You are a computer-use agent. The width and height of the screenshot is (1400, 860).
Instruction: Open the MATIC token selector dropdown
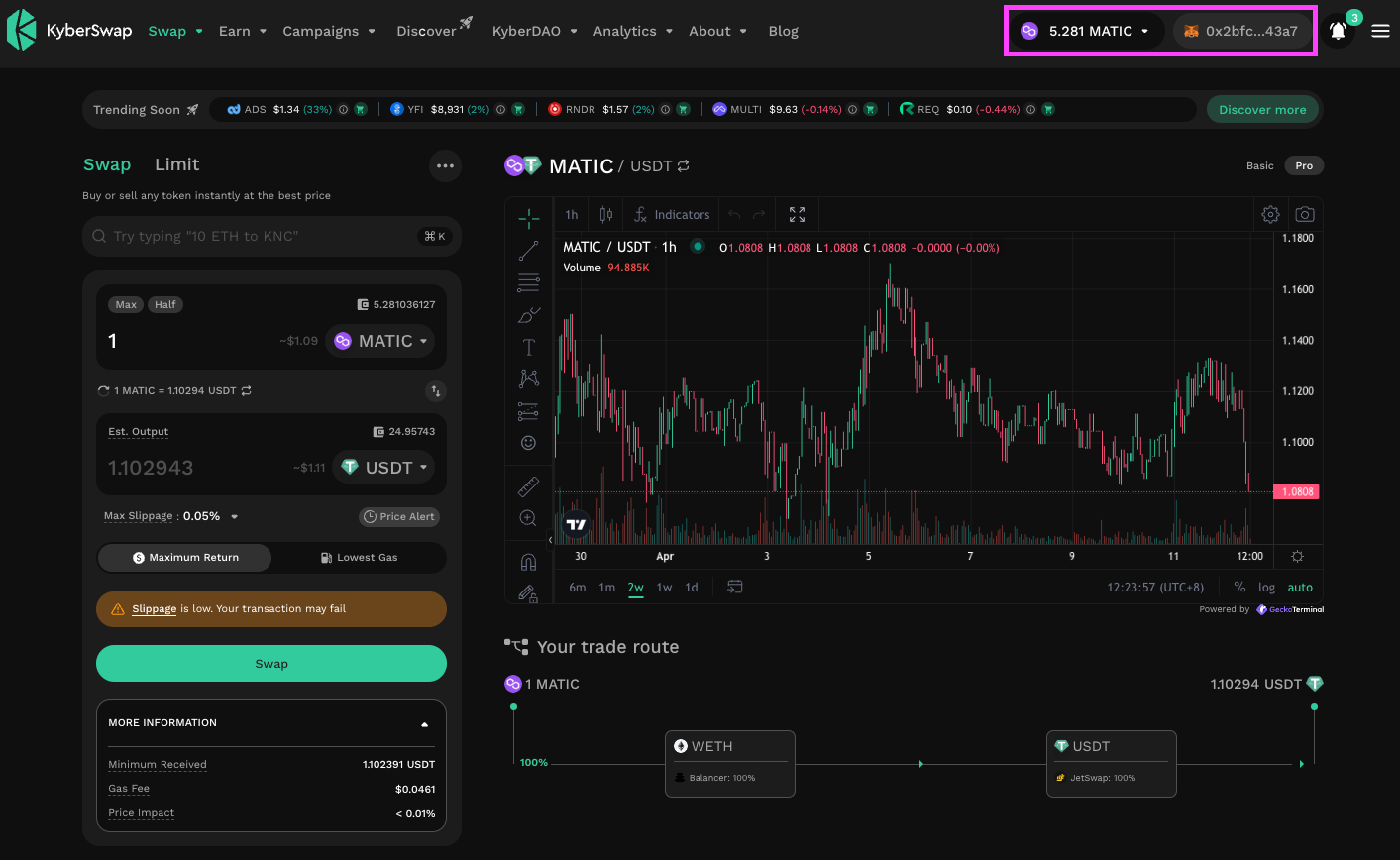click(x=380, y=341)
